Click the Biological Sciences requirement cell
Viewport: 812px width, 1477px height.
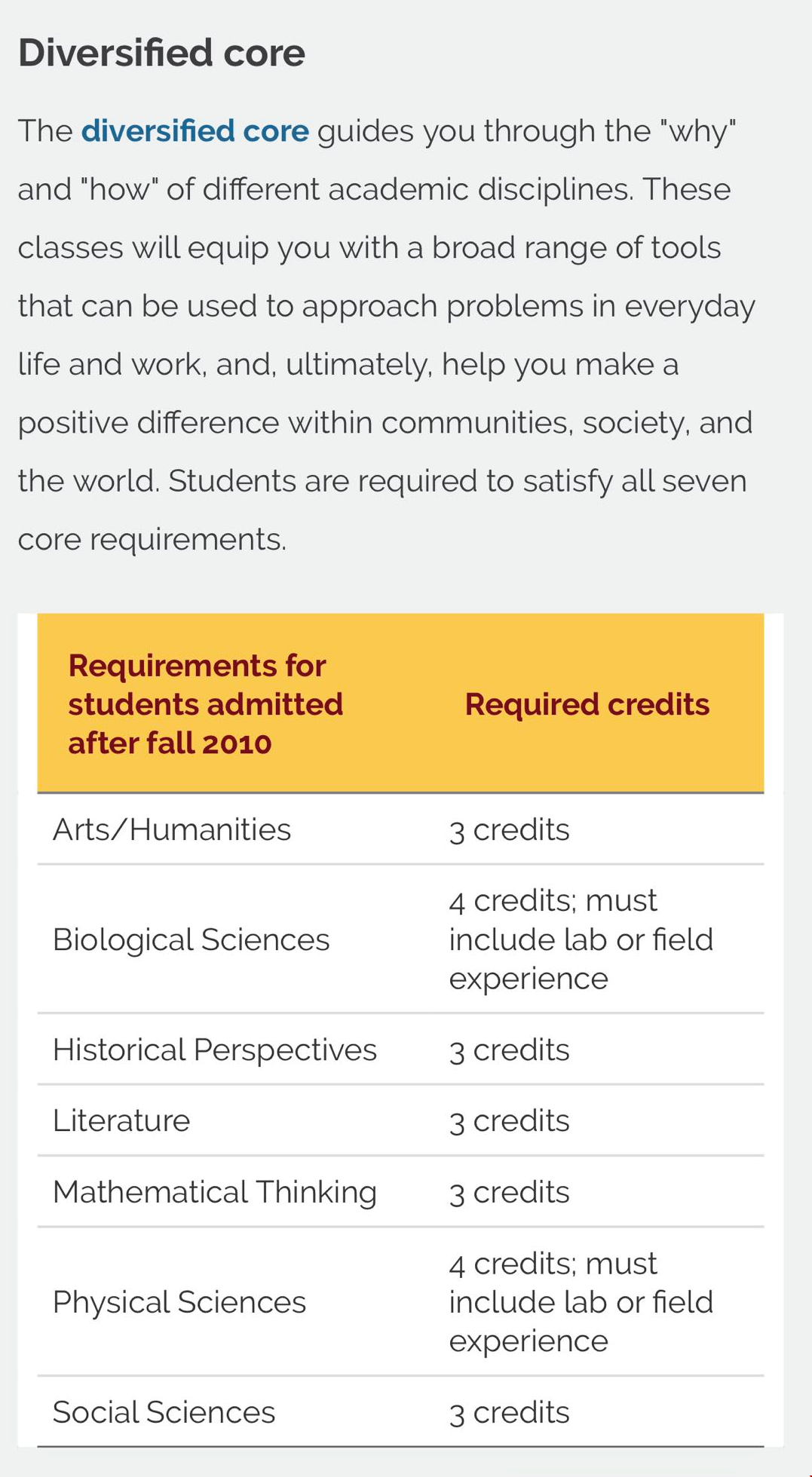(191, 939)
